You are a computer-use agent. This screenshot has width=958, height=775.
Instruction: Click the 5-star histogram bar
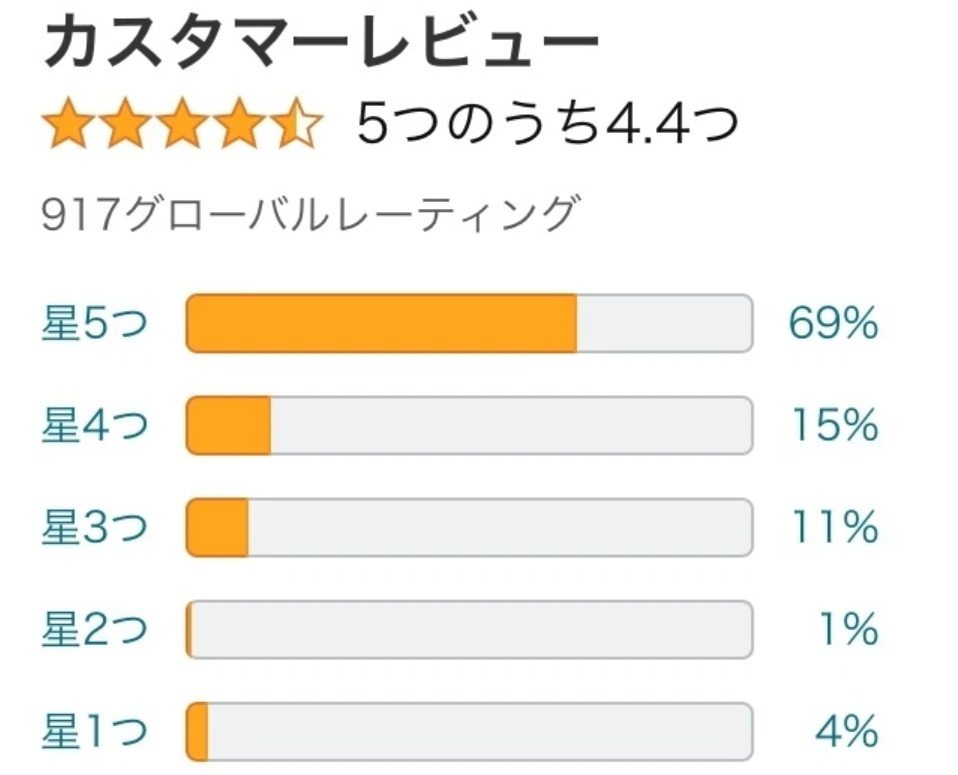point(469,324)
